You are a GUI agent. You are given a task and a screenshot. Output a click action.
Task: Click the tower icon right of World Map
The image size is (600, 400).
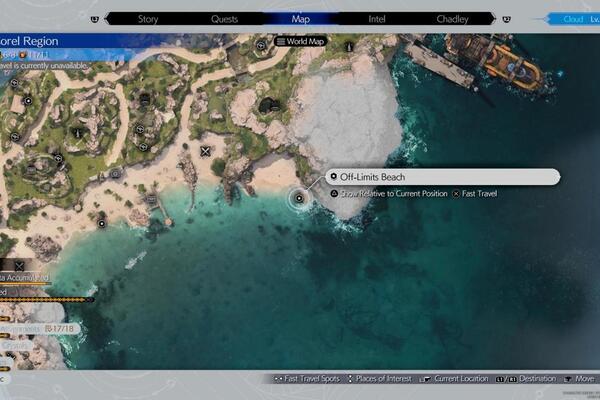pyautogui.click(x=349, y=47)
